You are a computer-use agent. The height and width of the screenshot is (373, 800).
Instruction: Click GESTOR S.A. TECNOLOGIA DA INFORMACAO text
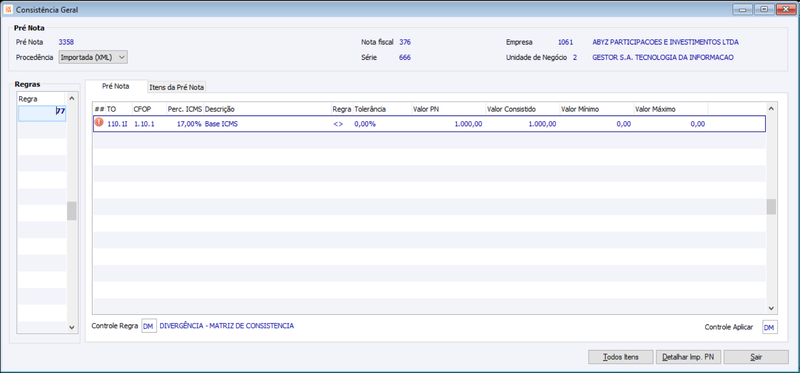(663, 58)
